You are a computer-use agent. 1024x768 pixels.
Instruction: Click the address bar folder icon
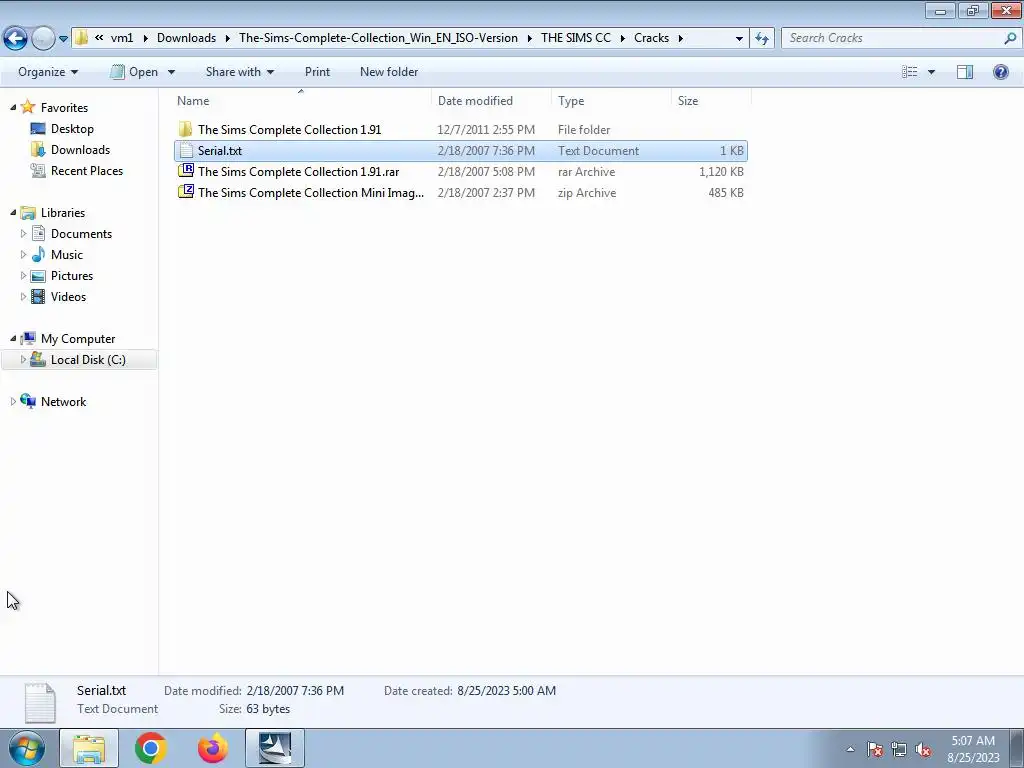point(81,38)
